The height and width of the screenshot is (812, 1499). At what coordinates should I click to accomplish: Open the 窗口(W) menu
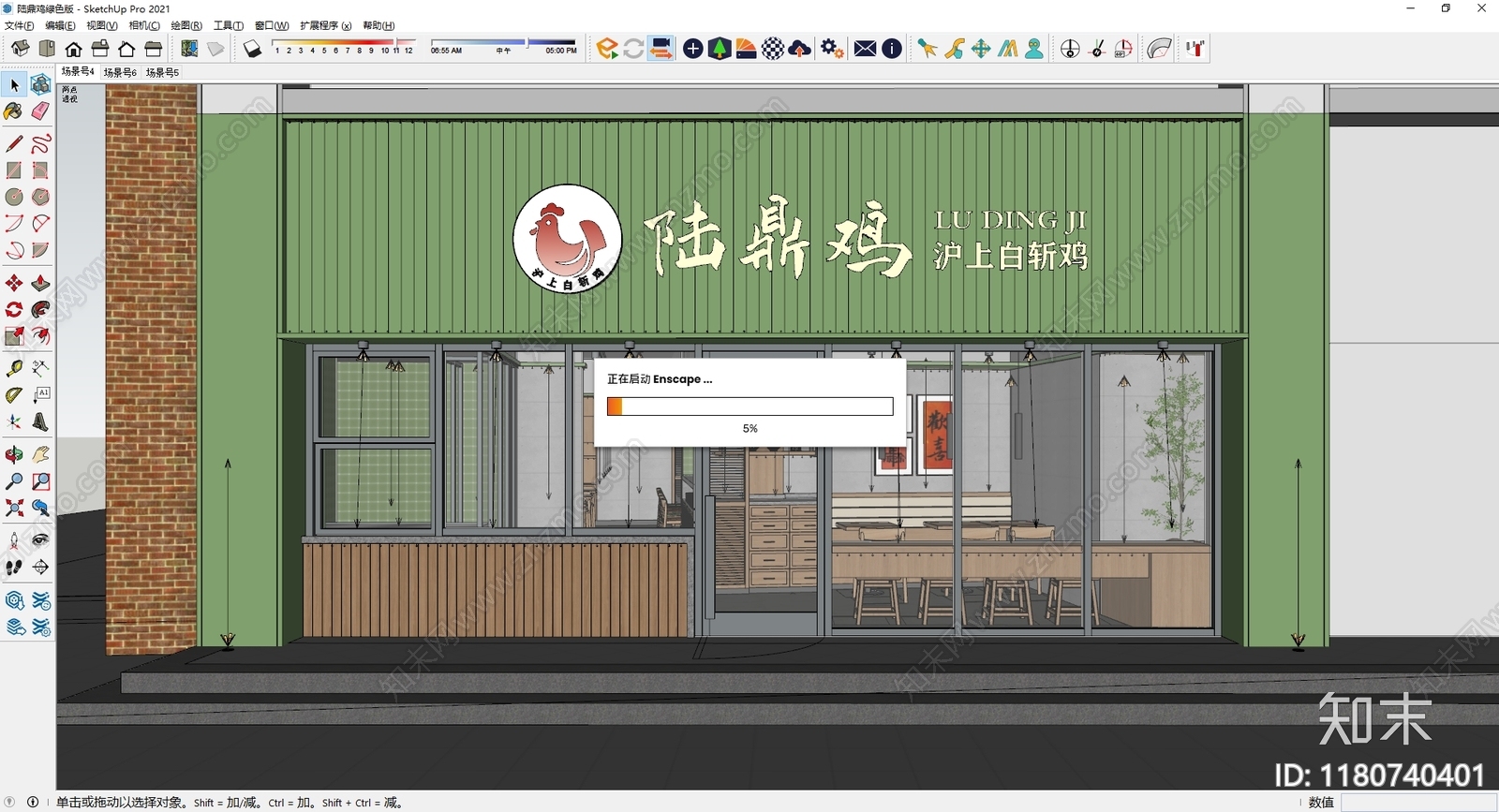272,25
